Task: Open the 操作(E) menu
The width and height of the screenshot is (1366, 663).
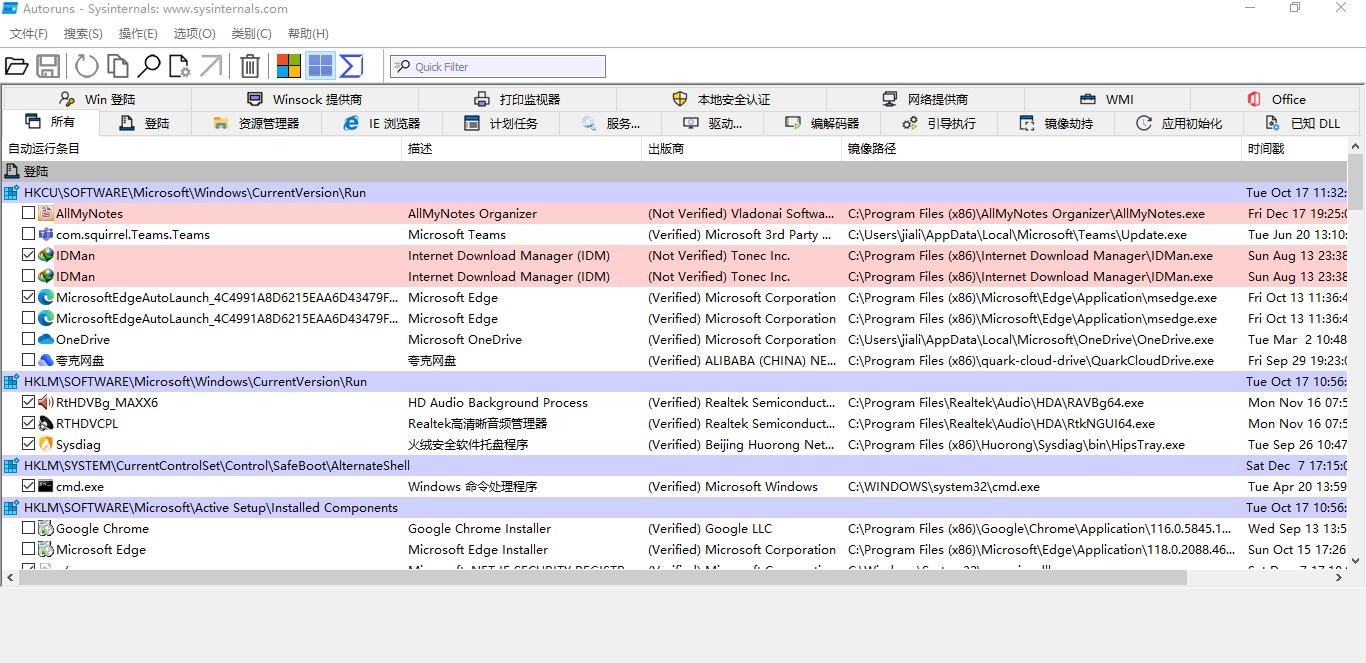Action: [x=138, y=33]
